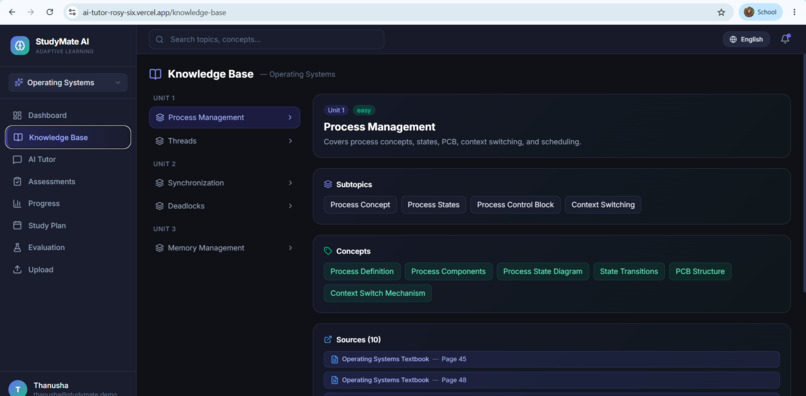Click the green easy difficulty badge
The height and width of the screenshot is (396, 806).
tap(364, 110)
